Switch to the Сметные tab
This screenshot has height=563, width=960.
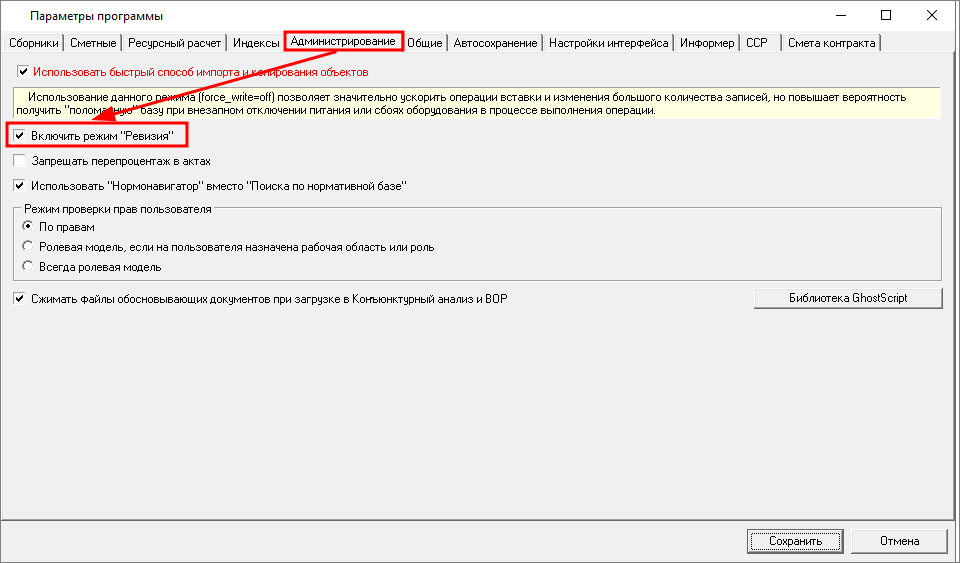94,43
